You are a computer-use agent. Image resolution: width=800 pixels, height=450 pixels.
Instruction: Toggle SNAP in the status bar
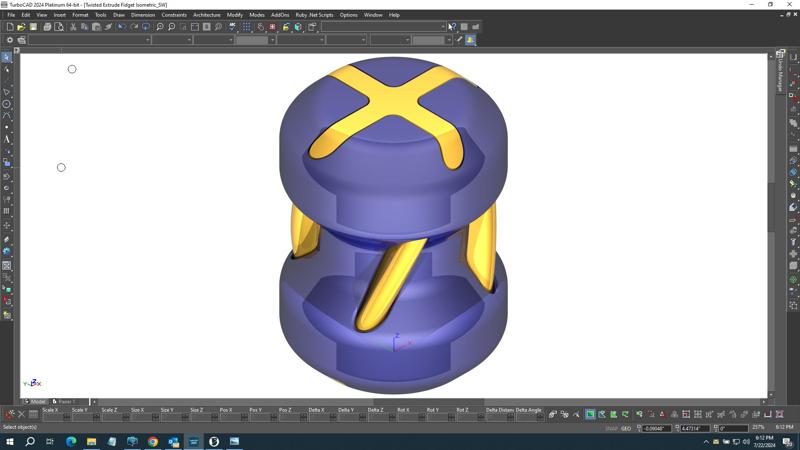(611, 428)
